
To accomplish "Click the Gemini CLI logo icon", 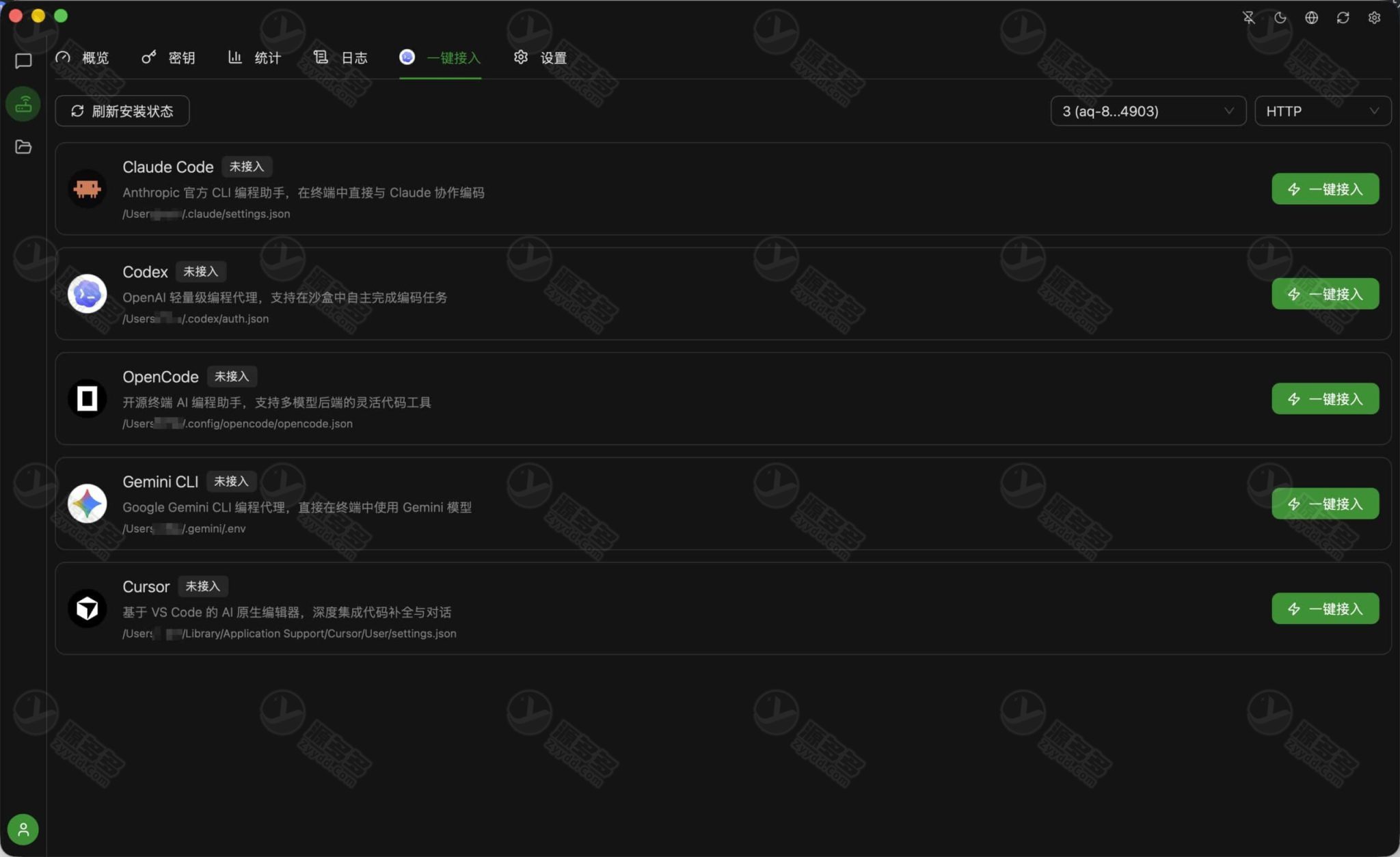I will (x=87, y=504).
